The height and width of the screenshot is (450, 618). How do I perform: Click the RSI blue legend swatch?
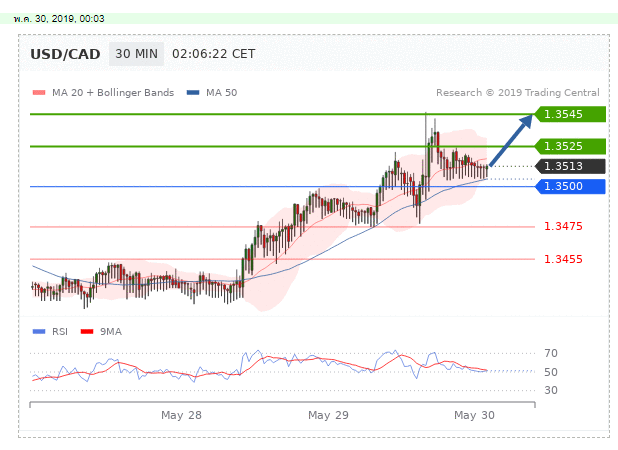tap(39, 332)
